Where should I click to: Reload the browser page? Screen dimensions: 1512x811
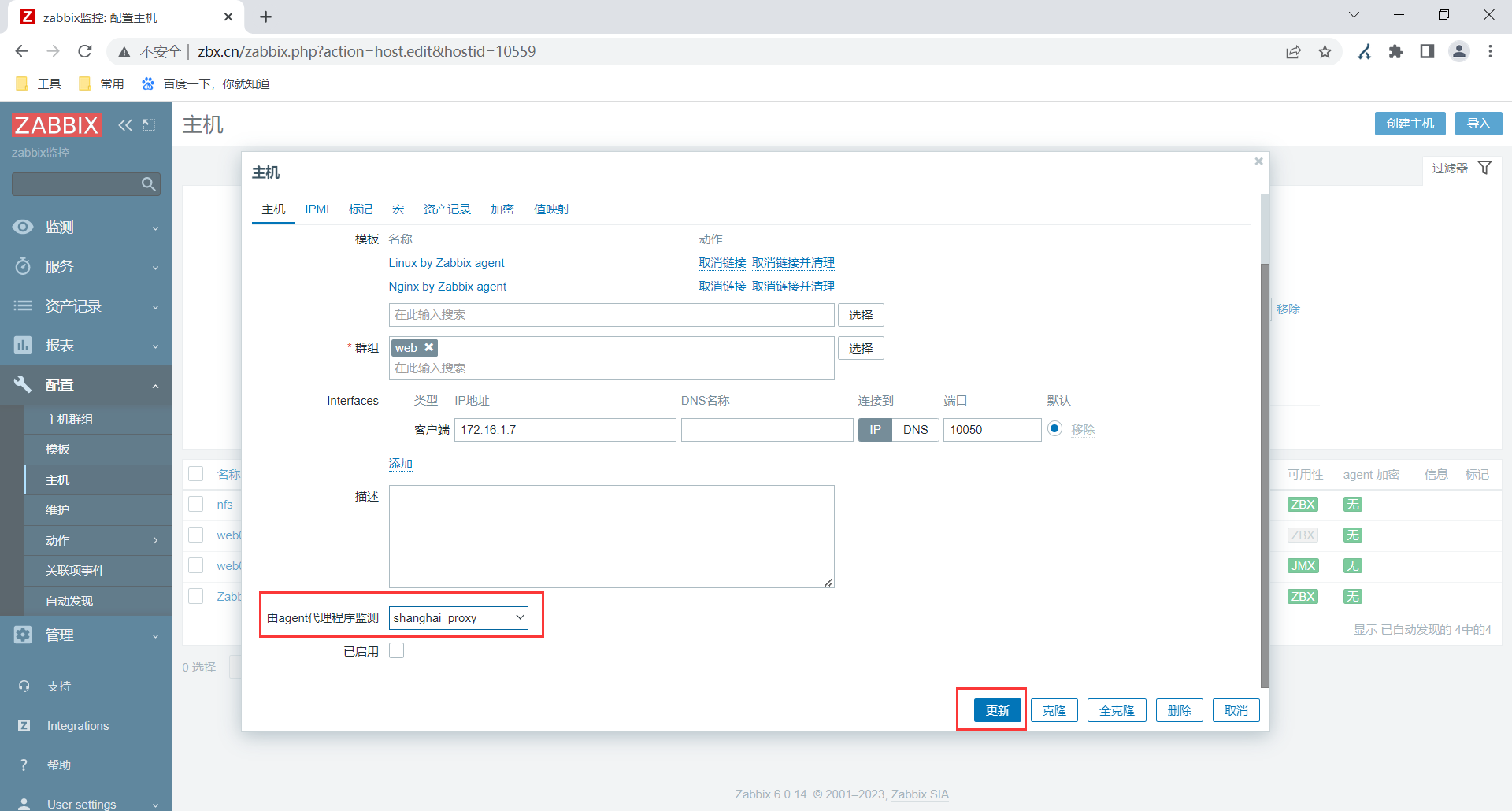85,51
